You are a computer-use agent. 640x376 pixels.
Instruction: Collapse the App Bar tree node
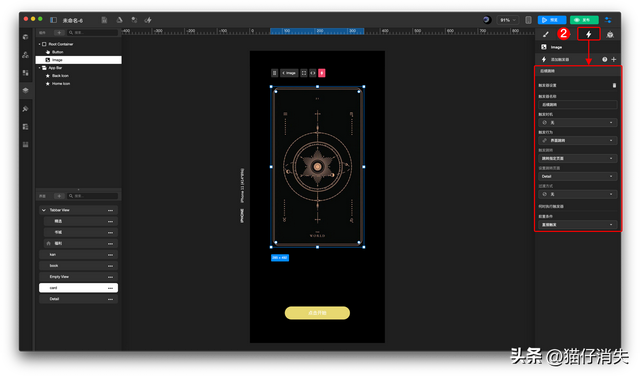click(40, 68)
